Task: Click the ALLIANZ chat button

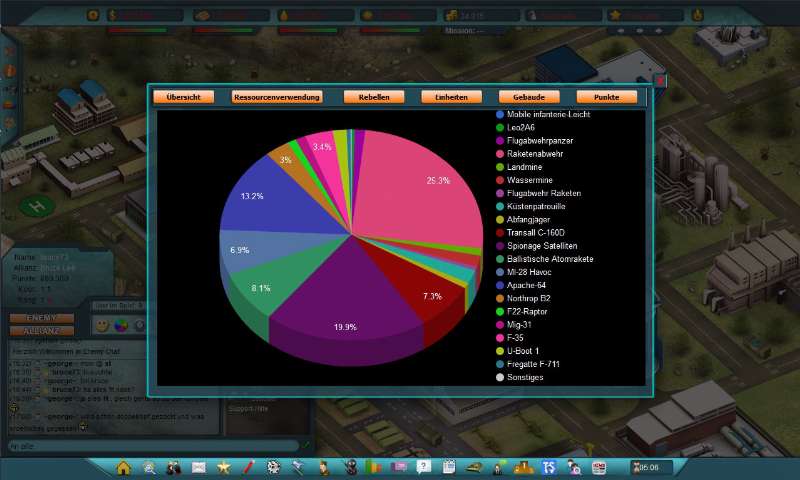Action: pos(42,331)
